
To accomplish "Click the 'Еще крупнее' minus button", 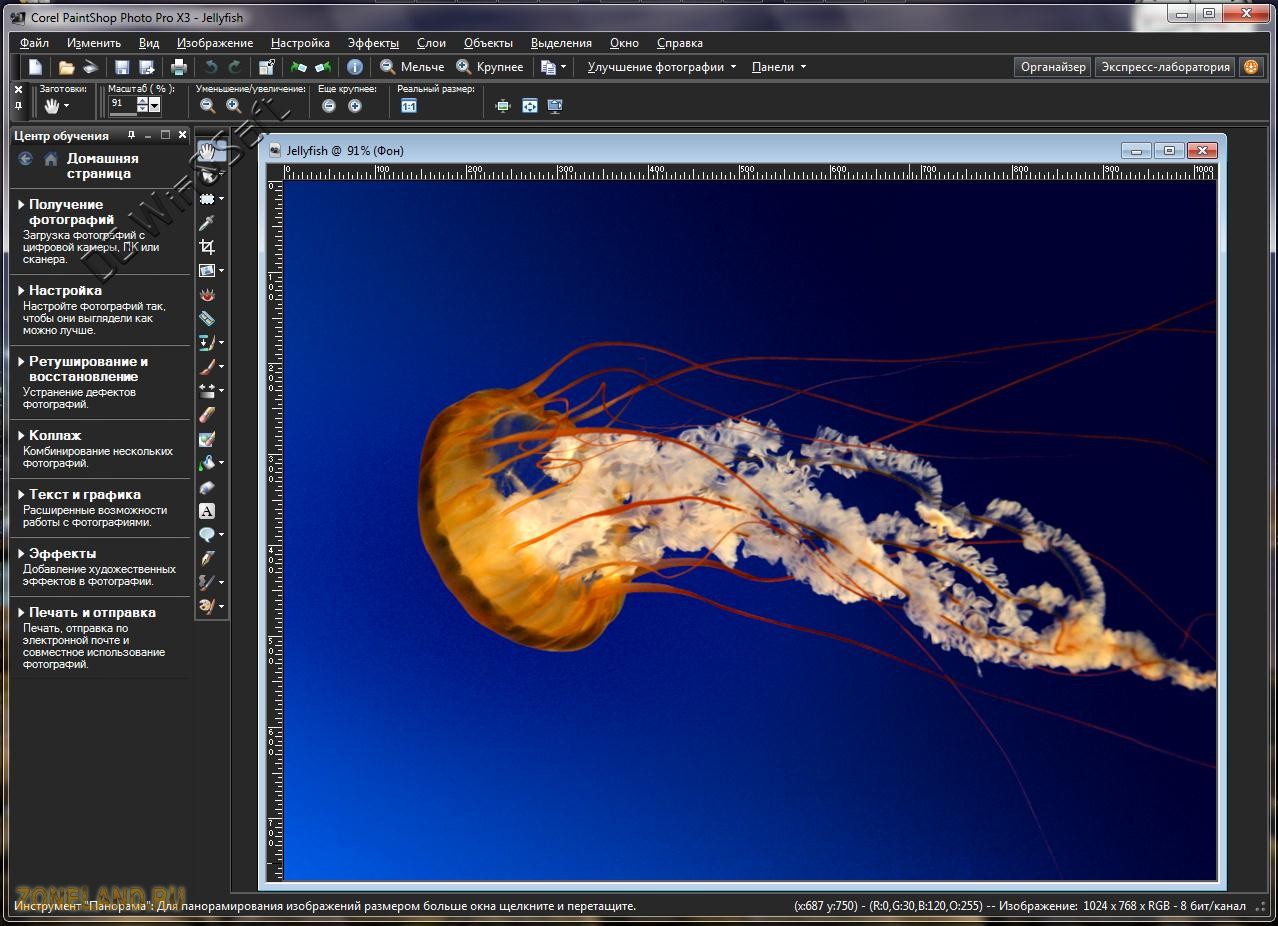I will tap(329, 106).
